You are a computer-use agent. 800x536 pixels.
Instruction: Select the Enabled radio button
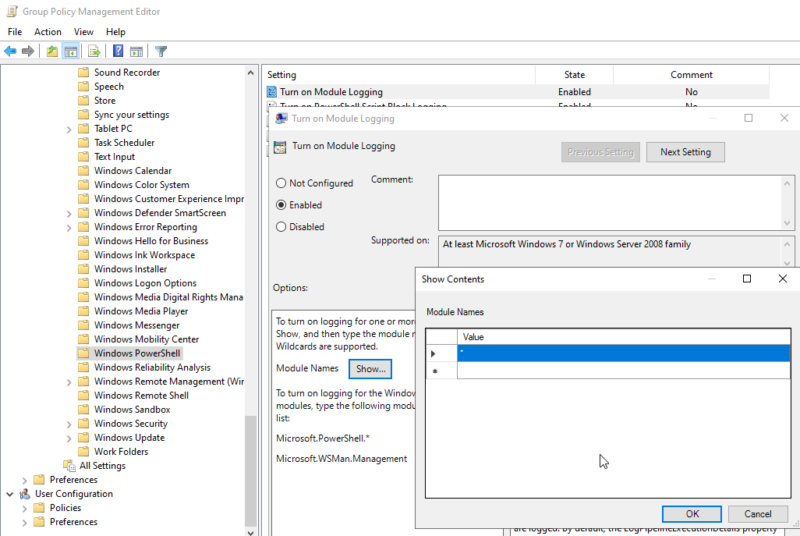click(x=281, y=205)
